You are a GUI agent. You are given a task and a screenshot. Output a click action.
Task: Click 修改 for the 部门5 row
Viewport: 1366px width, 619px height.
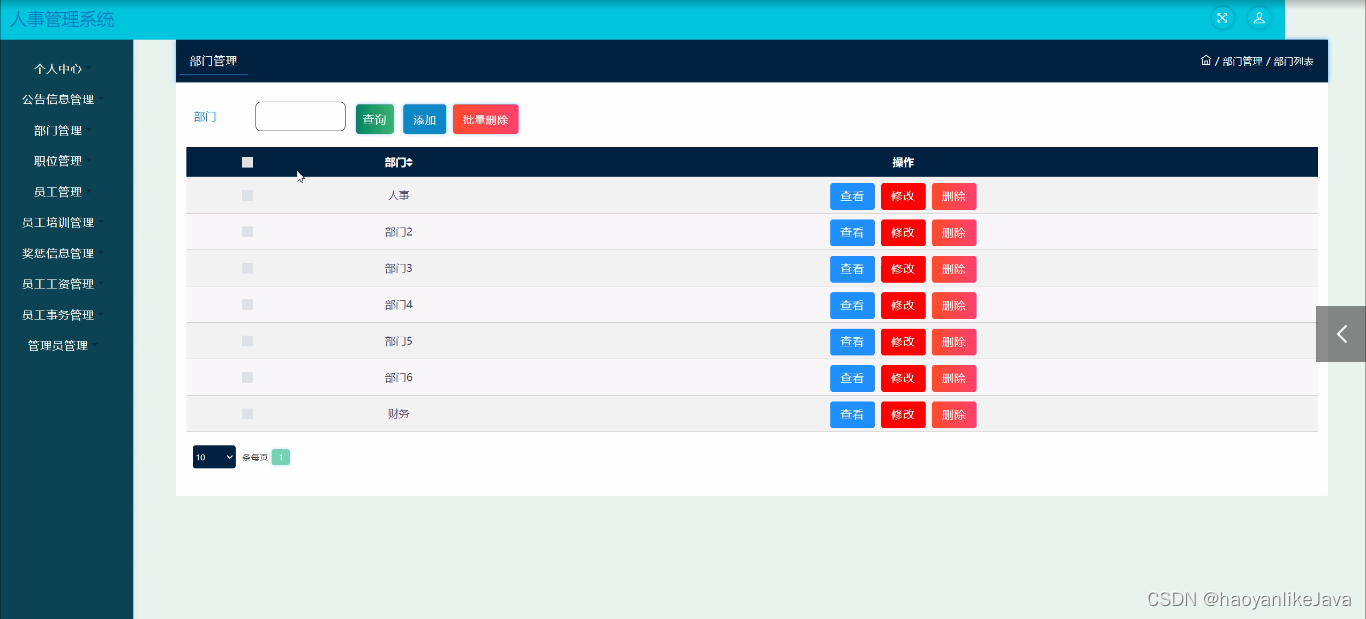pyautogui.click(x=903, y=342)
